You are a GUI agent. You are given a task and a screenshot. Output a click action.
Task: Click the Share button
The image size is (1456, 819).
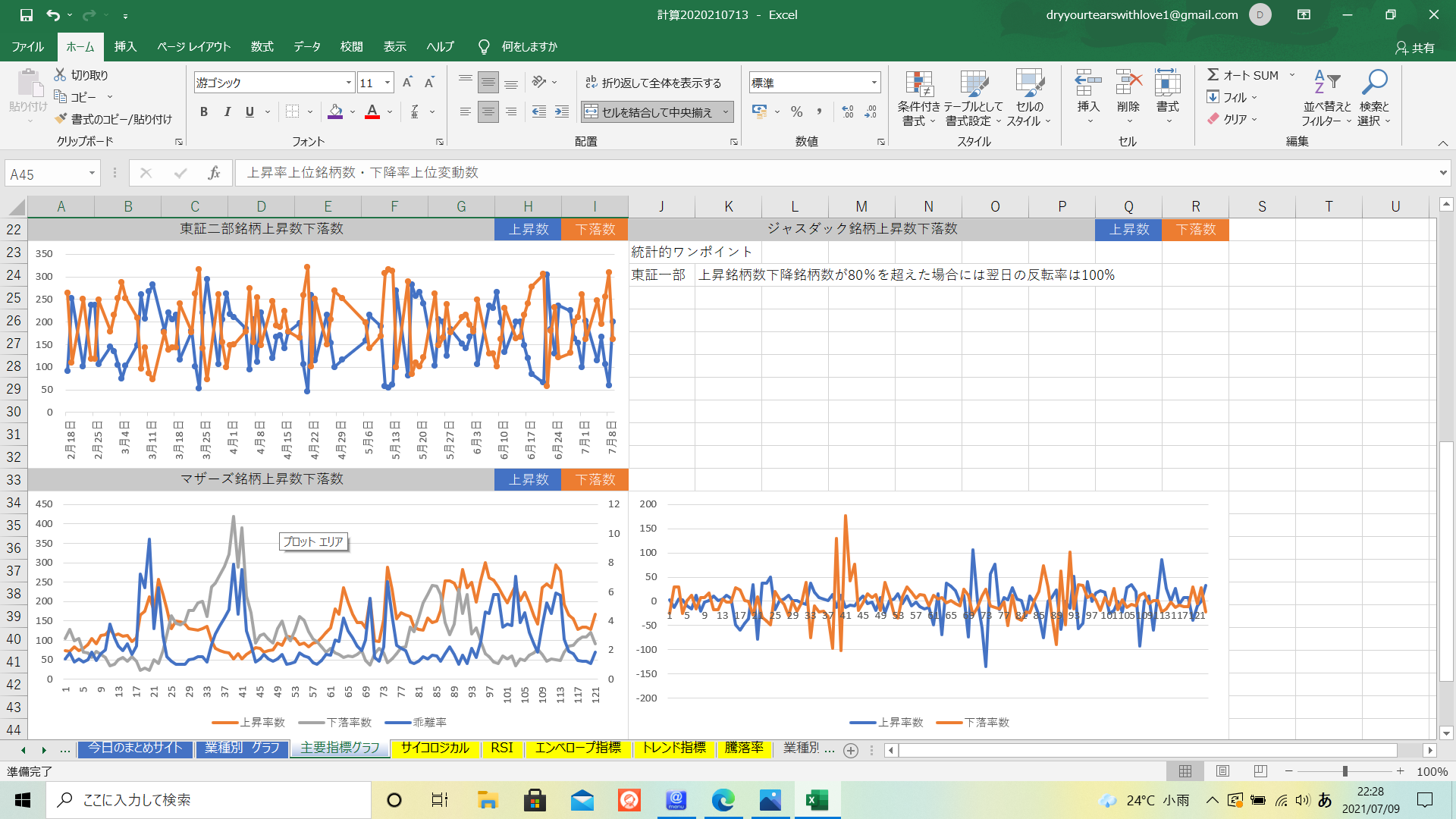pos(1415,47)
